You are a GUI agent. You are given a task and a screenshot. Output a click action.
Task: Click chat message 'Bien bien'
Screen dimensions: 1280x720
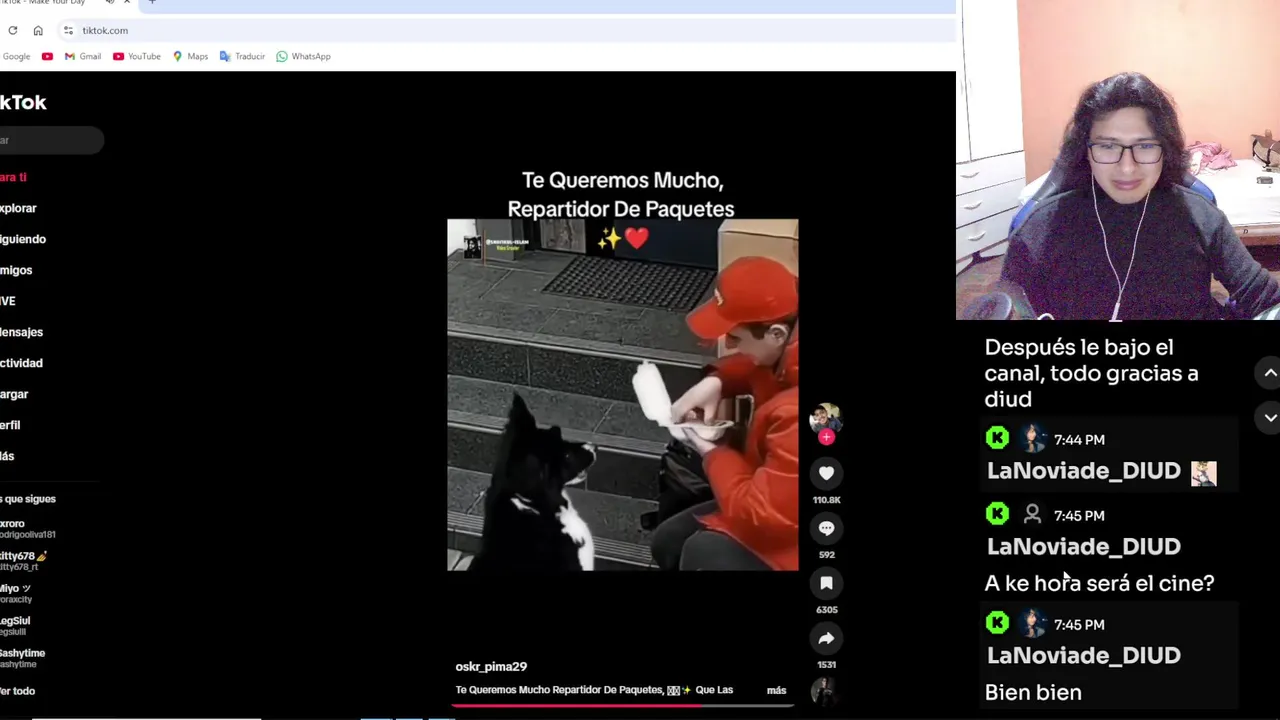pos(1033,692)
